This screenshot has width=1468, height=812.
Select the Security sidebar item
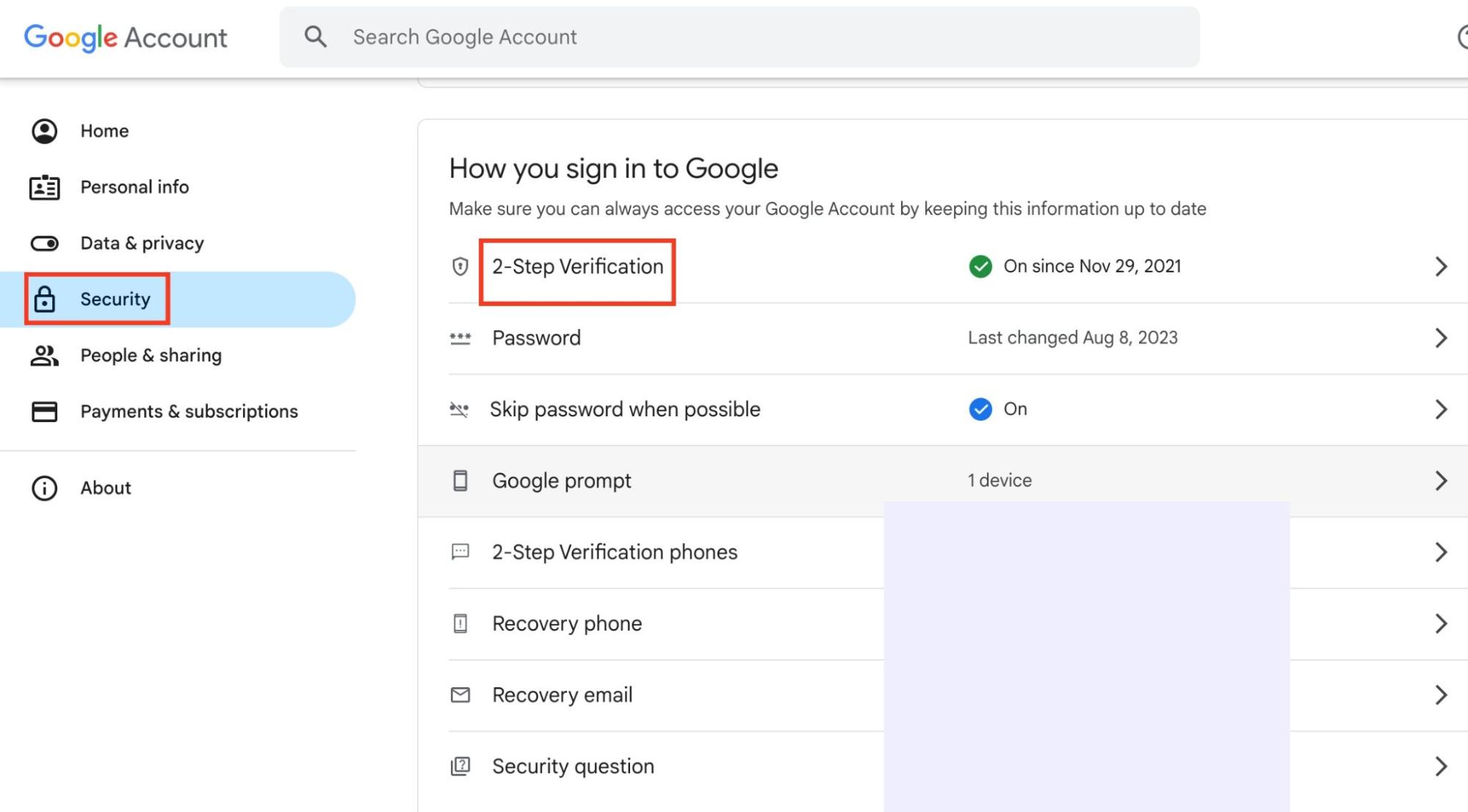pos(178,299)
